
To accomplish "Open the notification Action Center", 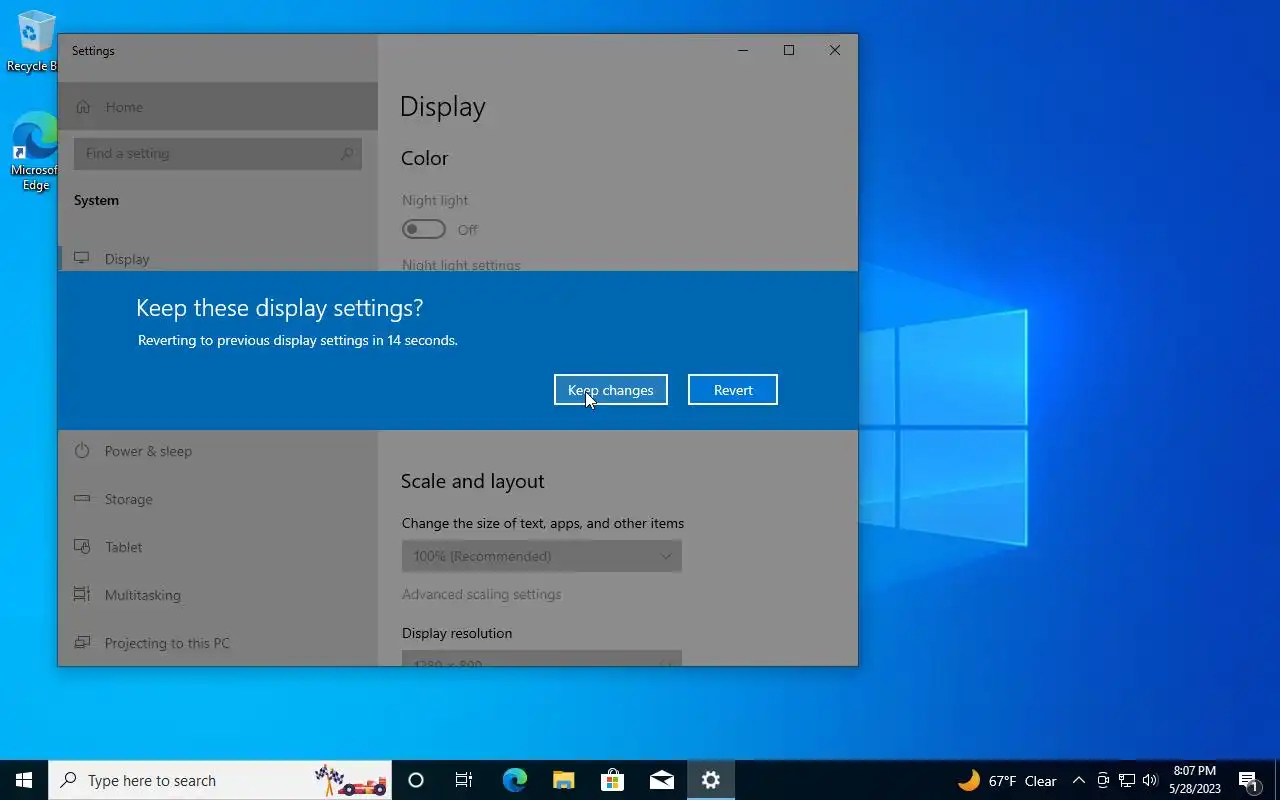I will pos(1248,781).
